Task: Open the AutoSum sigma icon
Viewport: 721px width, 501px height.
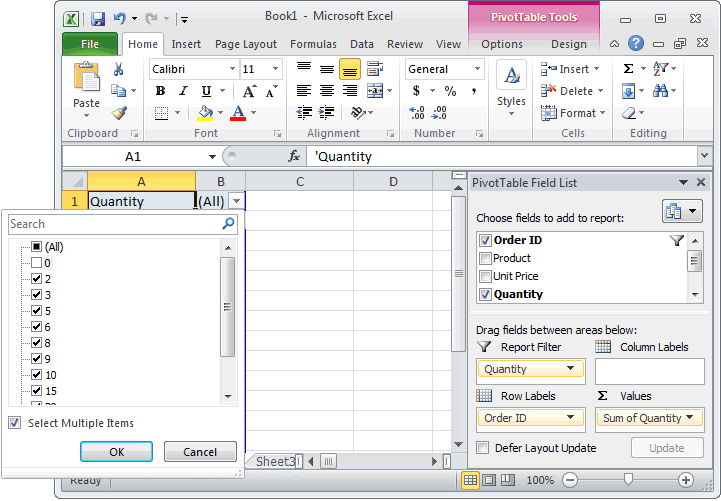Action: [x=628, y=69]
